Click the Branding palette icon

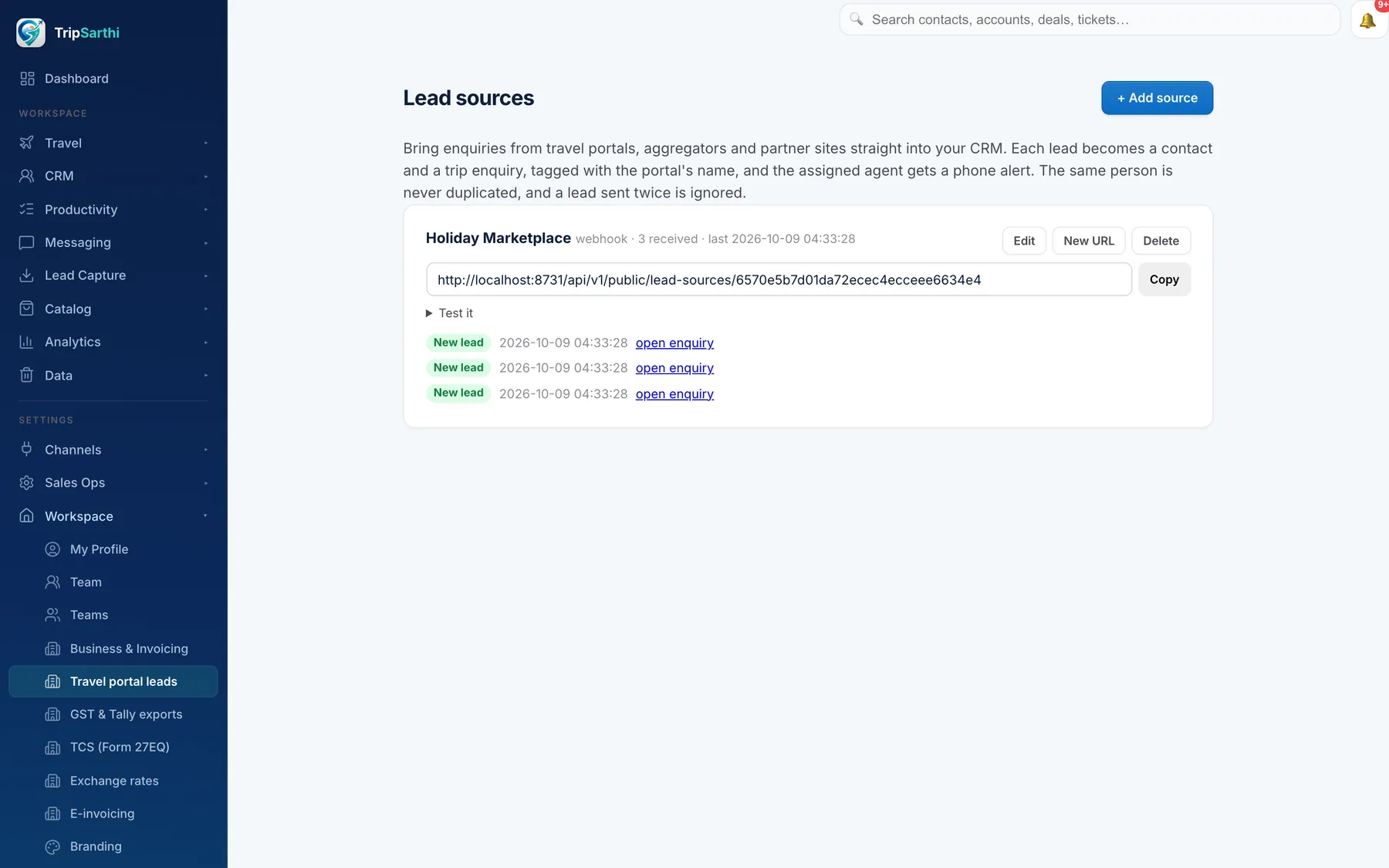click(52, 846)
